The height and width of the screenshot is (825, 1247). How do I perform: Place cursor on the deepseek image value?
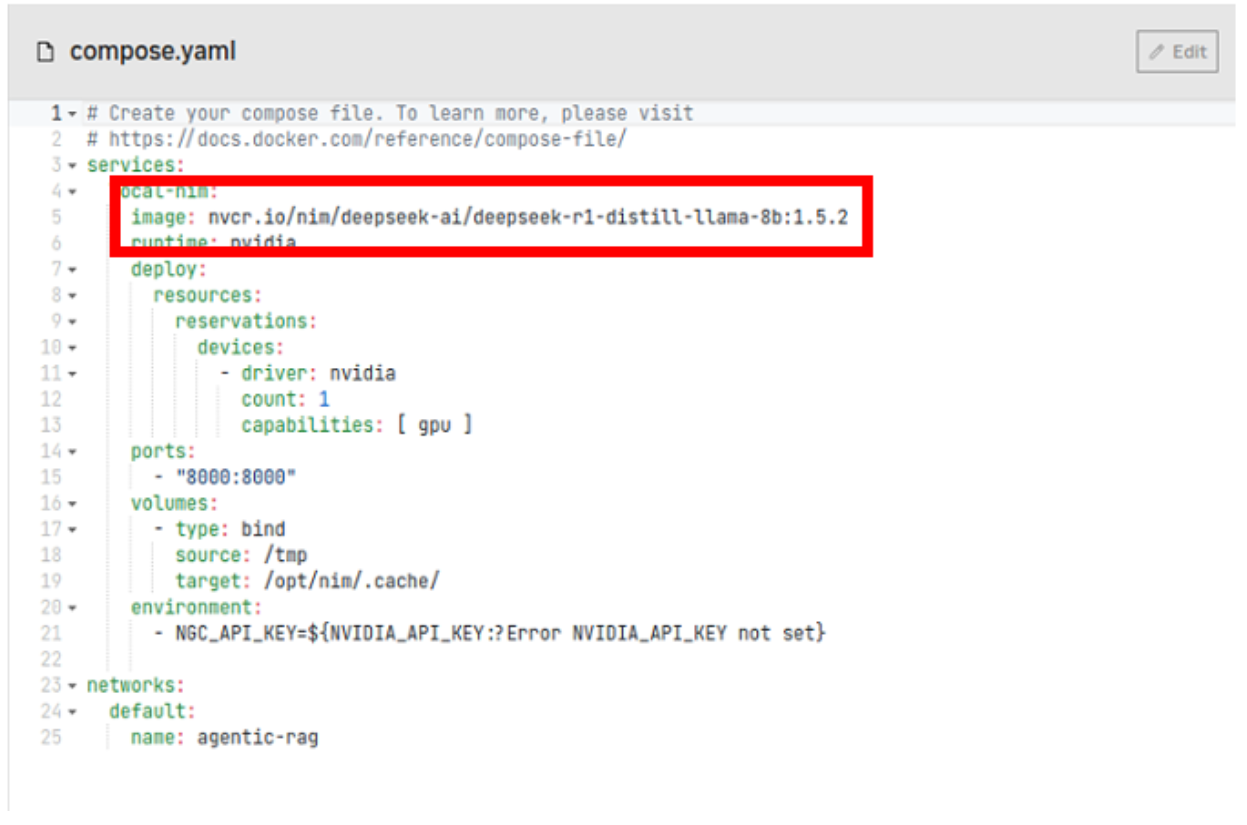528,217
